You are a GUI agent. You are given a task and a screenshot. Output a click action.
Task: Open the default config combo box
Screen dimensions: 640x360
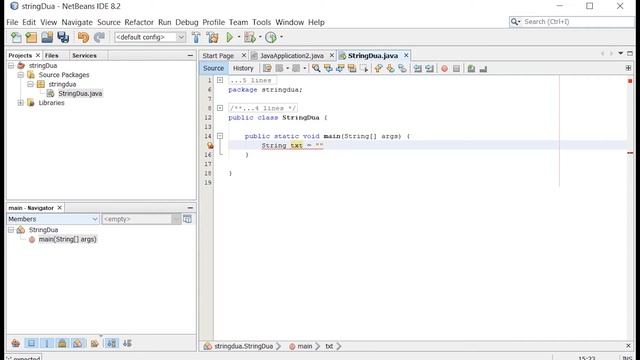click(x=150, y=37)
